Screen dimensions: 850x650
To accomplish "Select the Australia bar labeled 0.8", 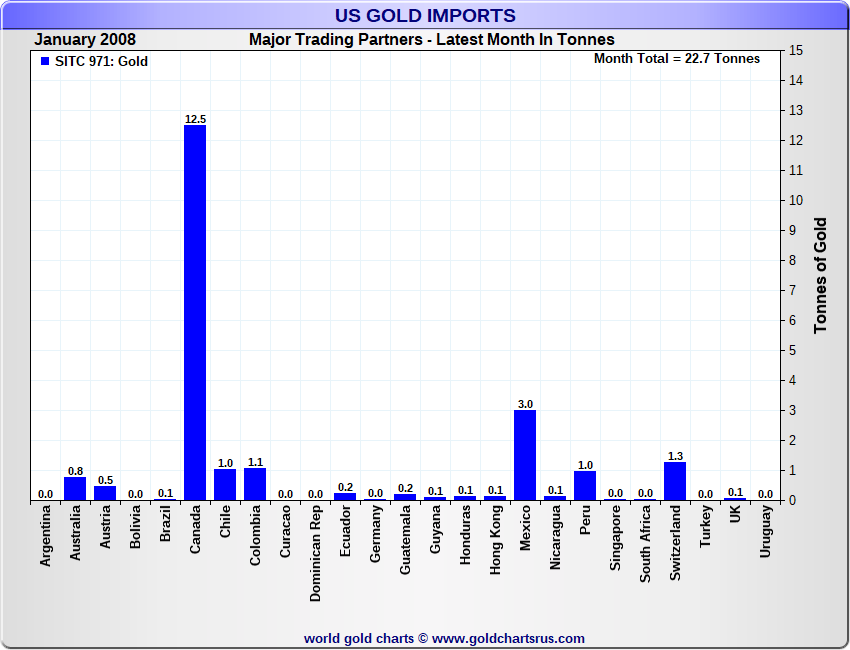I will [75, 489].
